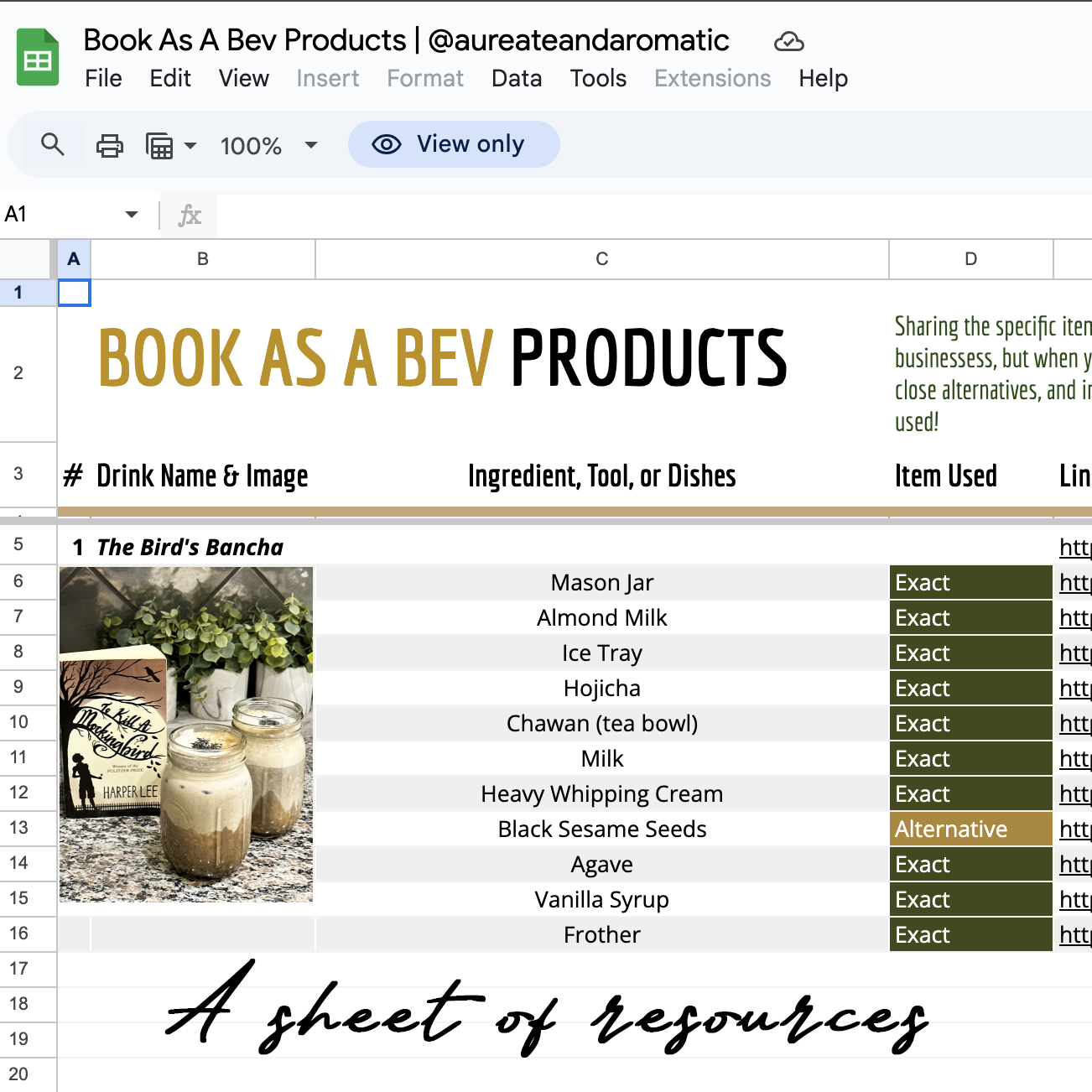This screenshot has width=1092, height=1092.
Task: Click the fx formula icon
Action: click(x=188, y=215)
